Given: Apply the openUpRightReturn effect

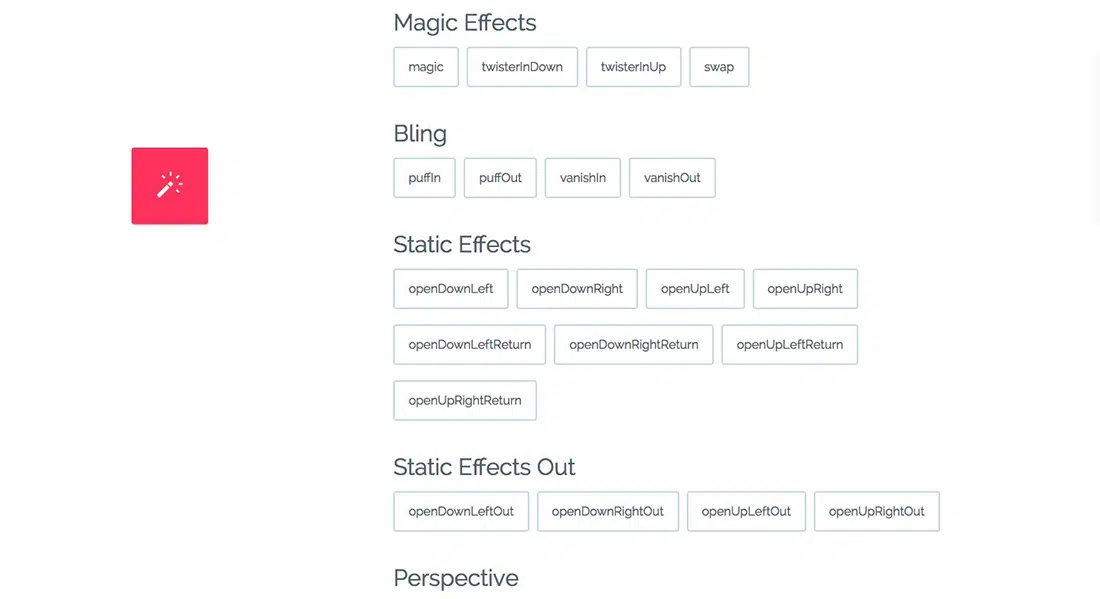Looking at the screenshot, I should coord(465,401).
